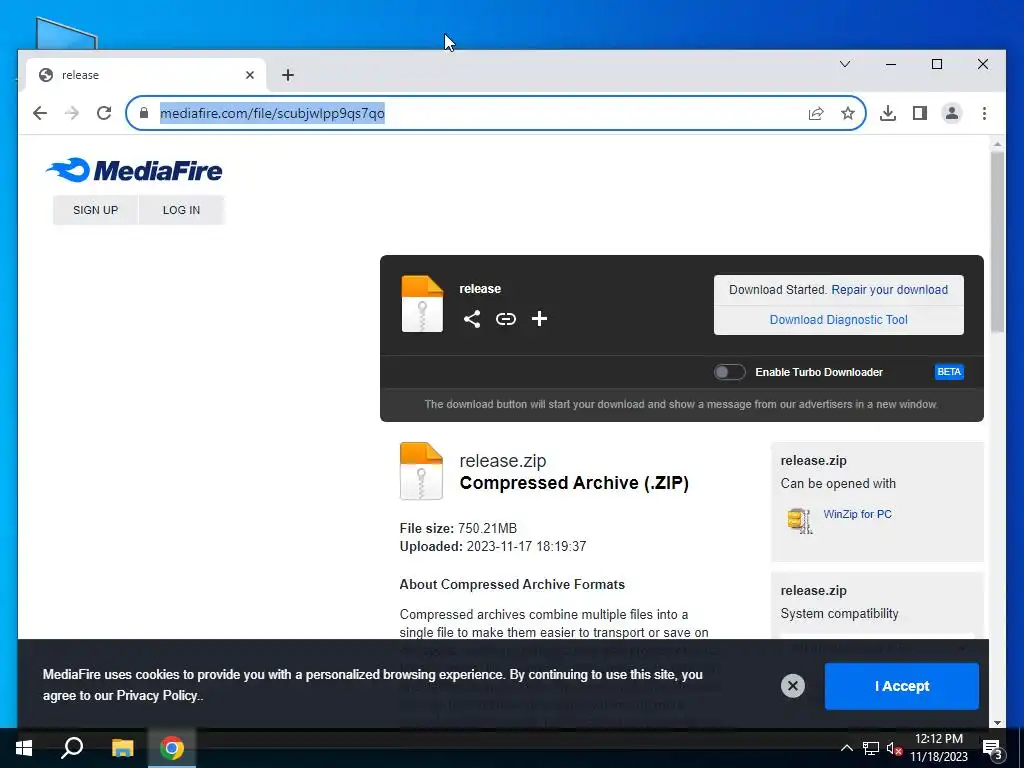Click the Chrome back arrow

coord(40,113)
